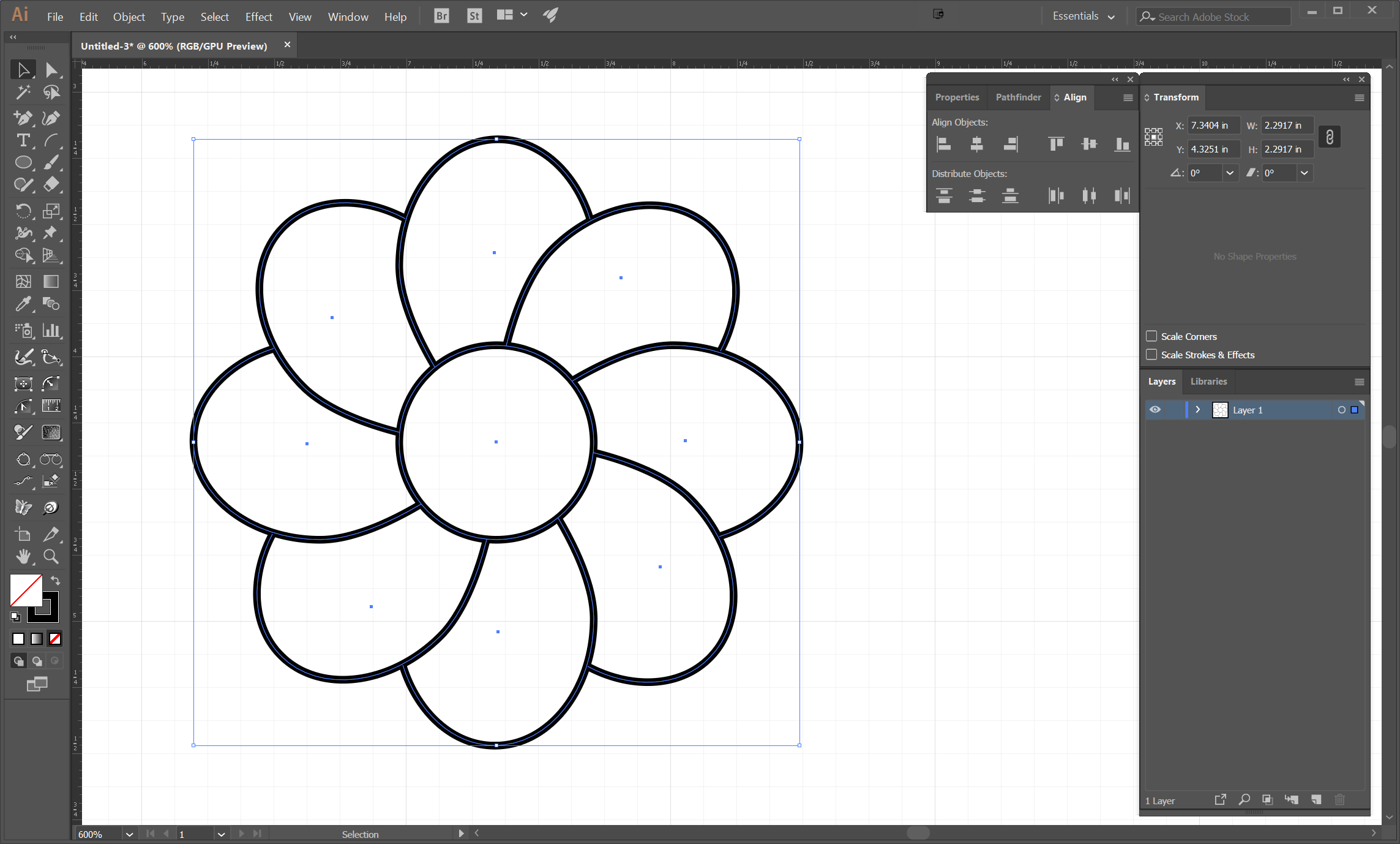Switch to the Pathfinder tab
This screenshot has width=1400, height=844.
[1017, 97]
